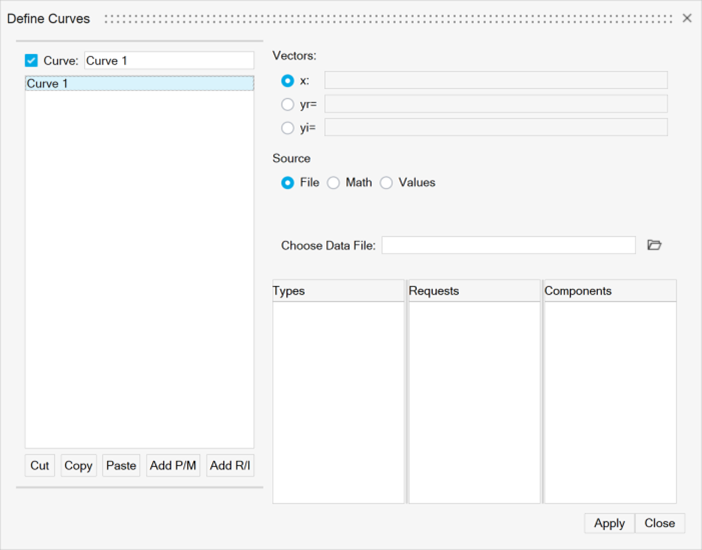This screenshot has width=702, height=550.
Task: Select Curve 1 in the curve list
Action: click(x=139, y=84)
